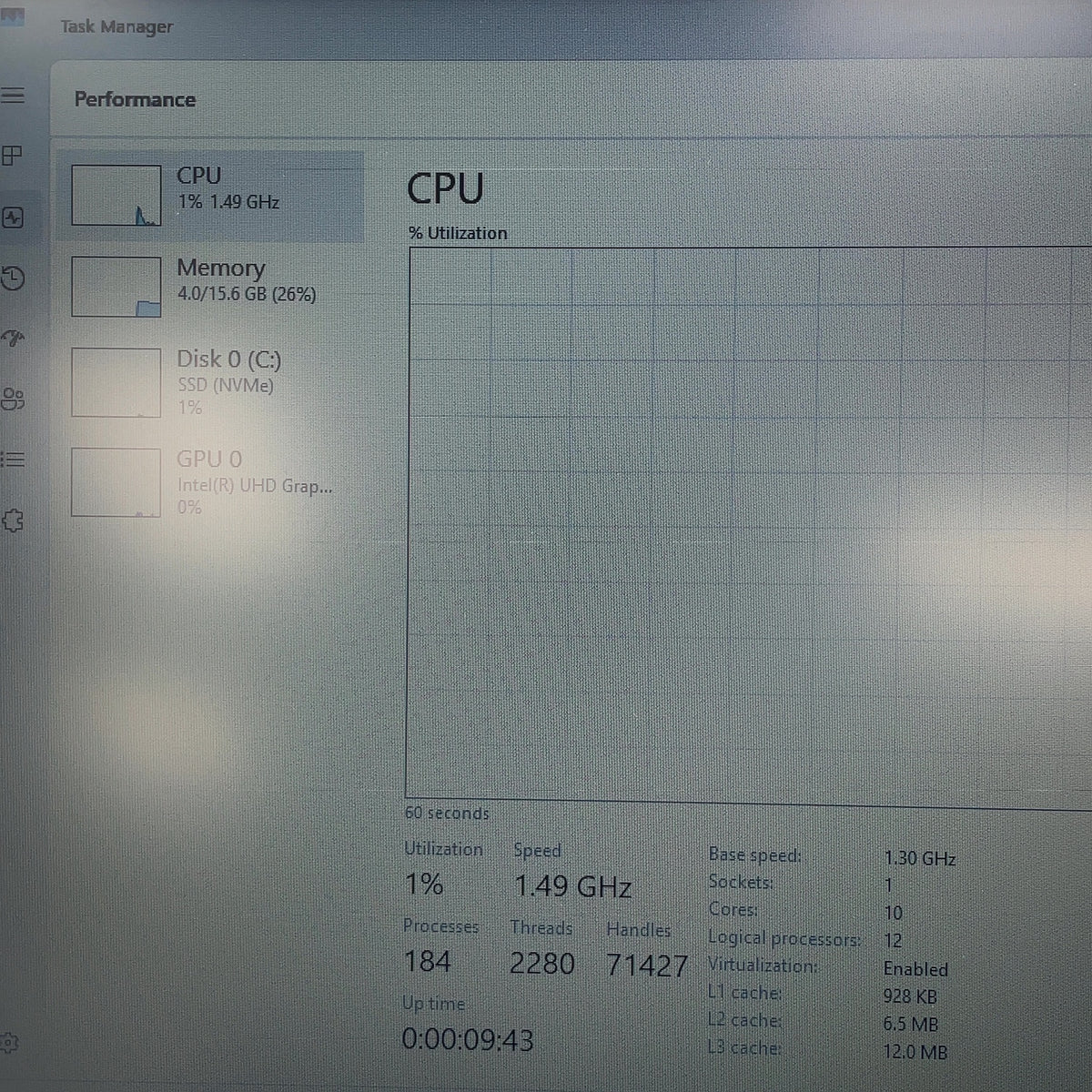This screenshot has height=1092, width=1092.
Task: Click the L3 cache value '12.0 MB'
Action: coord(915,1052)
